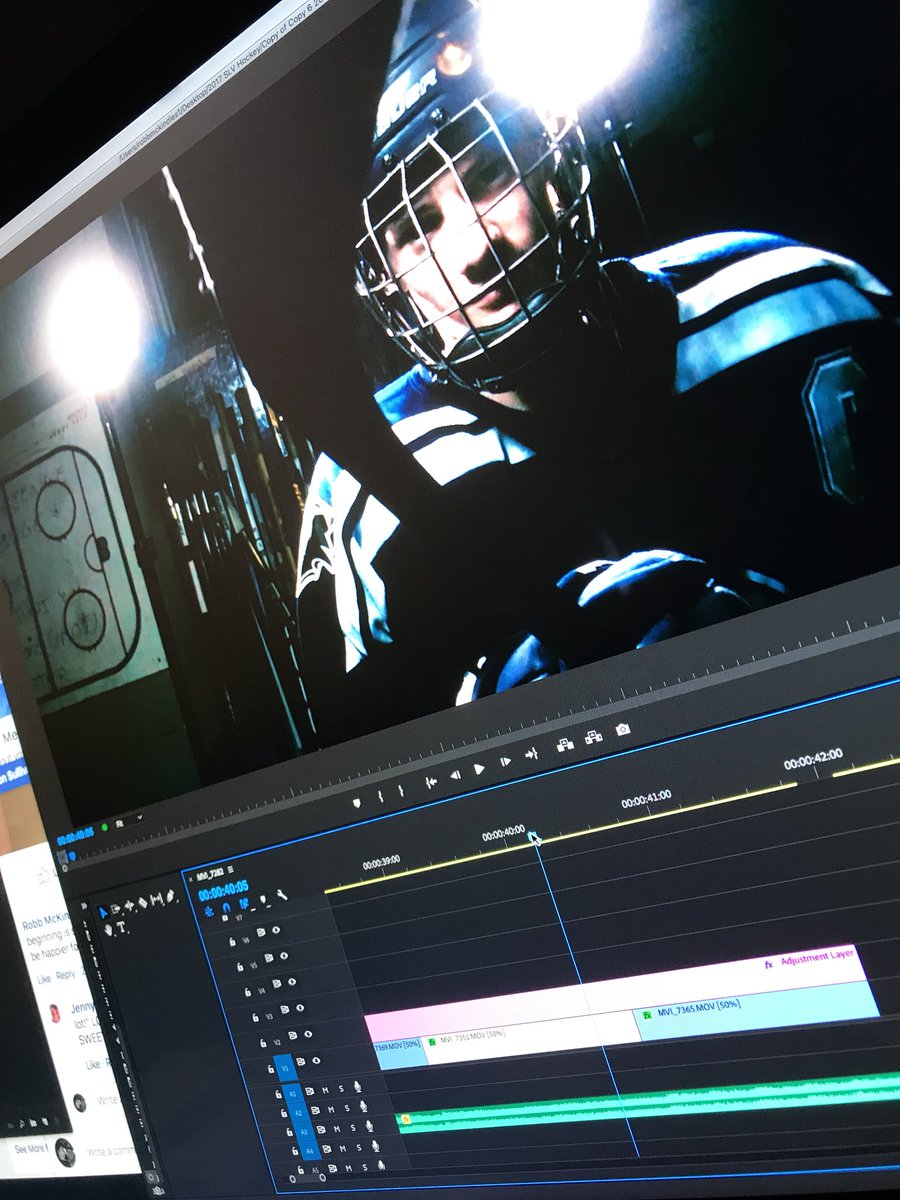
Task: Click timeline horizontal zoom scroll handle
Action: 308,1178
